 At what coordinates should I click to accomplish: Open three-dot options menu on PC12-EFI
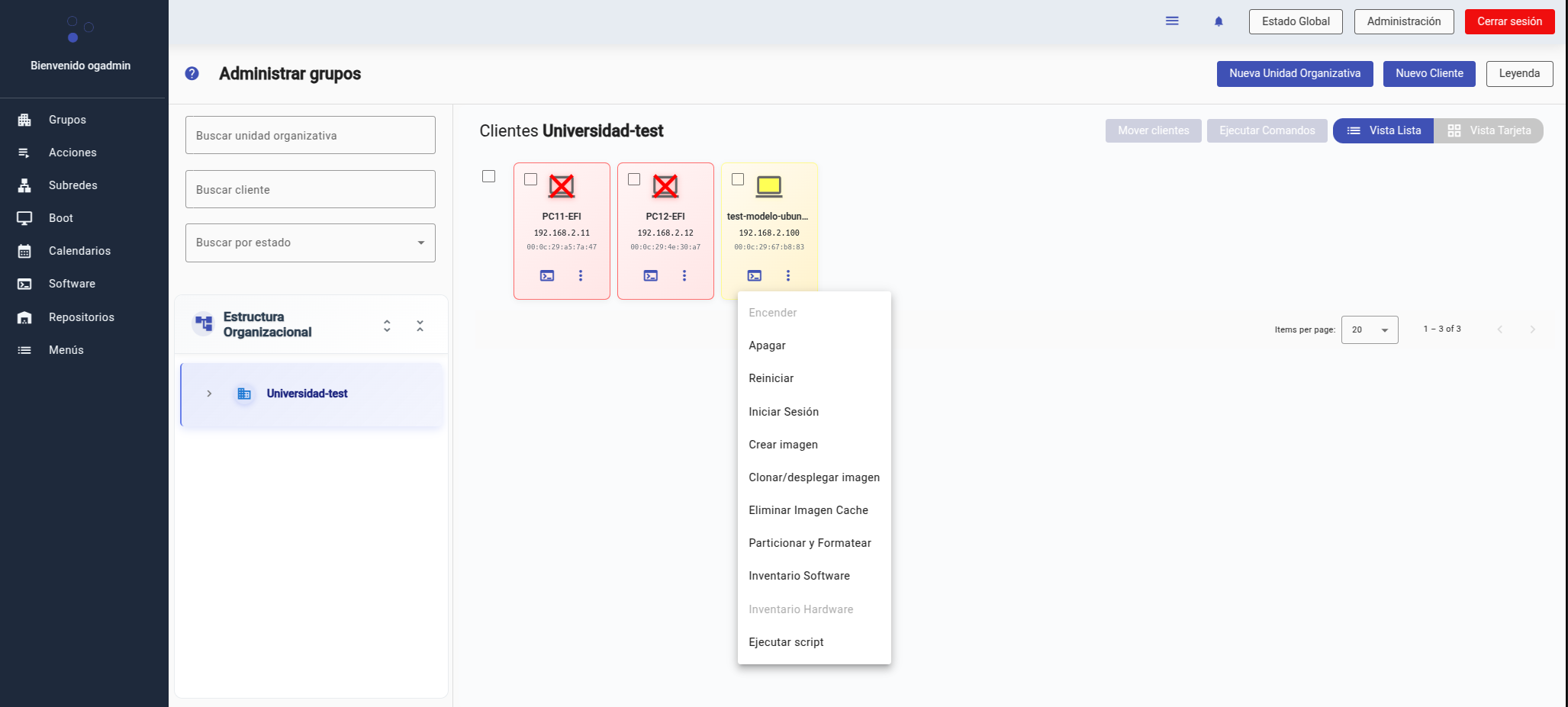click(x=684, y=275)
